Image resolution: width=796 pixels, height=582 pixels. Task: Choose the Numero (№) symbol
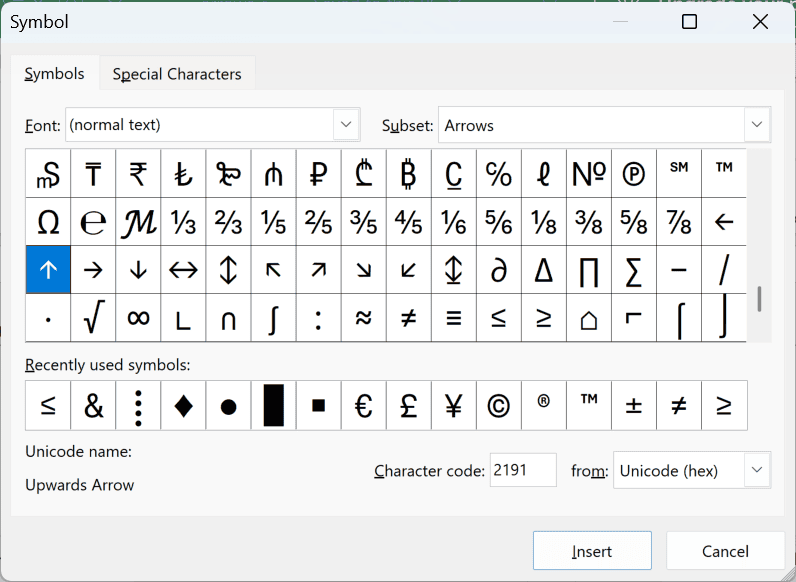pyautogui.click(x=589, y=174)
